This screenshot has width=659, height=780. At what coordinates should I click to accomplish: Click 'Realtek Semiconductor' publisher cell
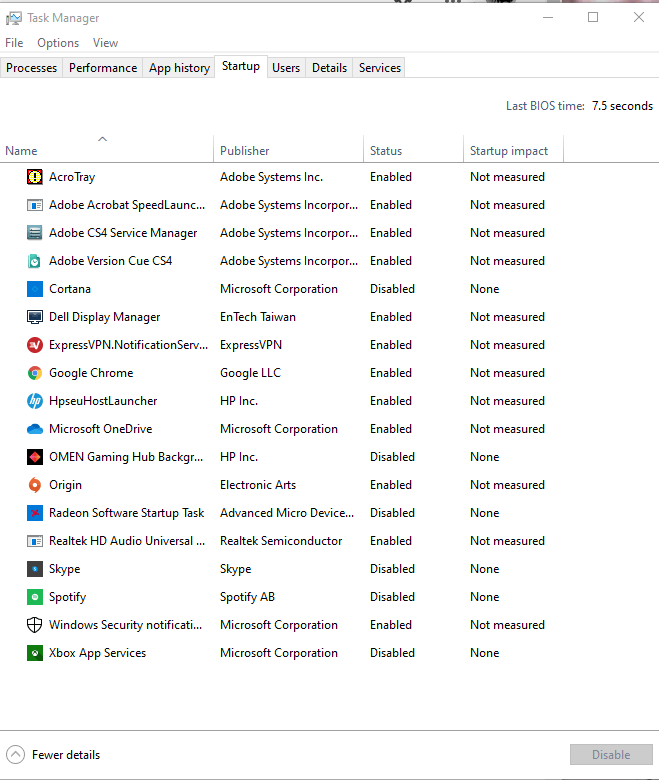[281, 541]
